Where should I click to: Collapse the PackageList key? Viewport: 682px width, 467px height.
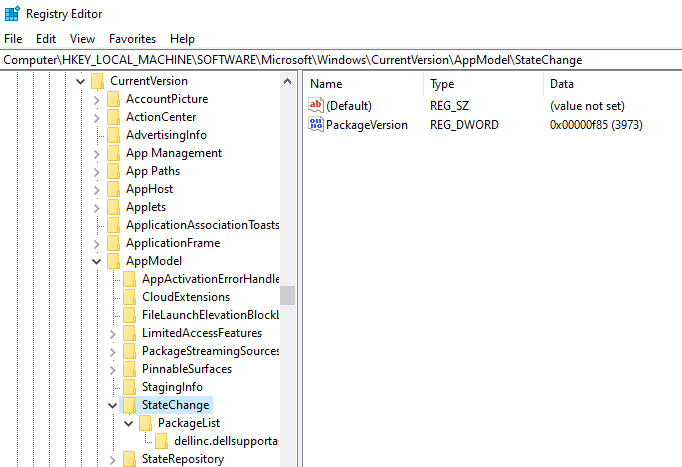(x=129, y=424)
